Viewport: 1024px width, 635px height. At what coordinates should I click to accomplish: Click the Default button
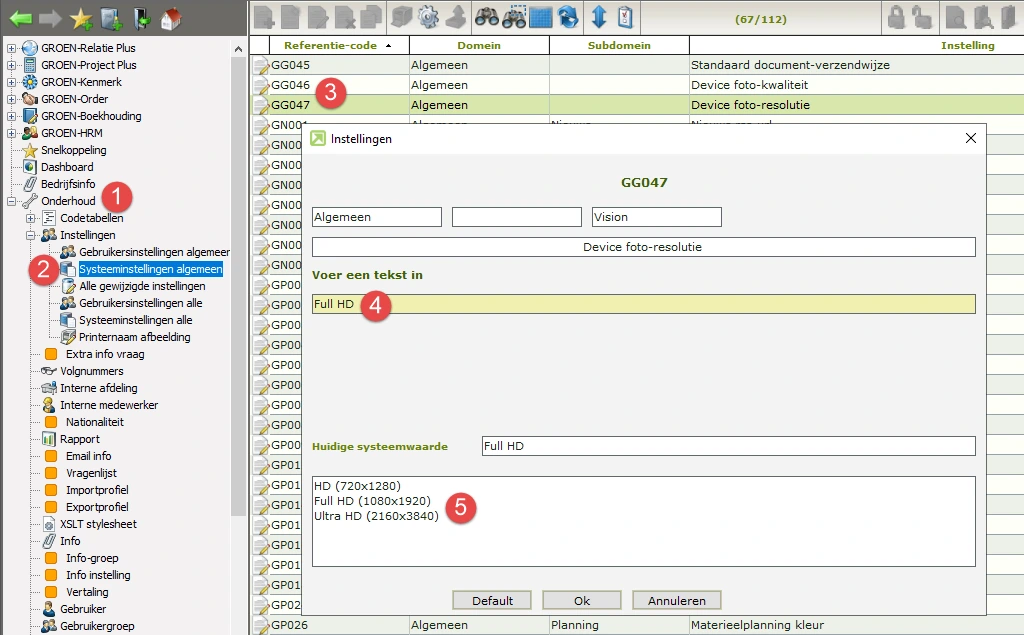pyautogui.click(x=492, y=601)
